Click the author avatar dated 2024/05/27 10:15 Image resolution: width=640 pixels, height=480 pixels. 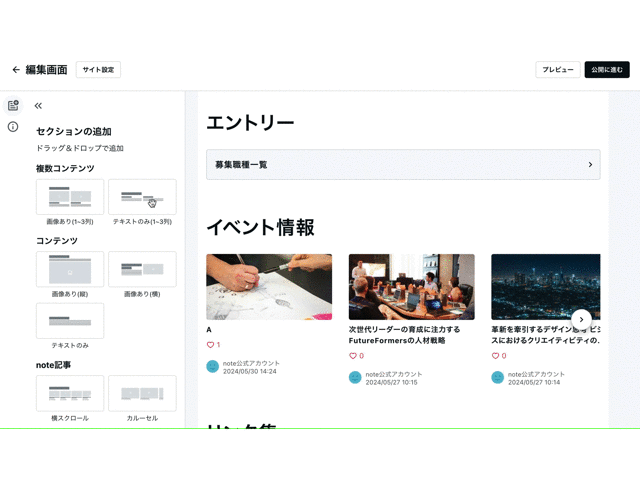pyautogui.click(x=355, y=378)
